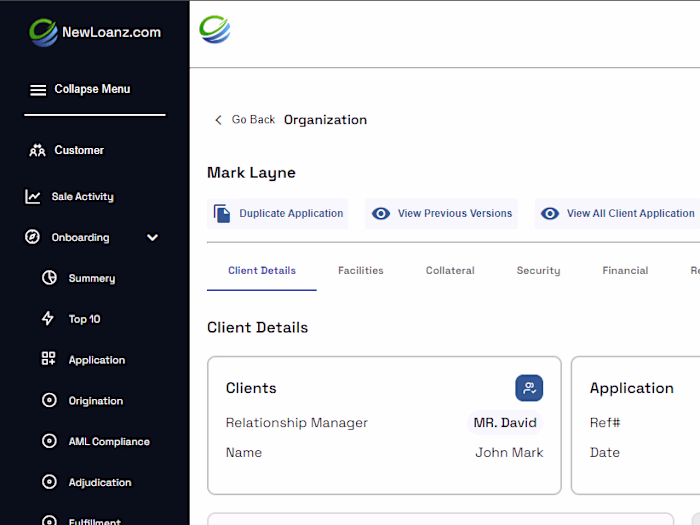The height and width of the screenshot is (525, 700).
Task: Open AML Compliance menu item
Action: (108, 442)
